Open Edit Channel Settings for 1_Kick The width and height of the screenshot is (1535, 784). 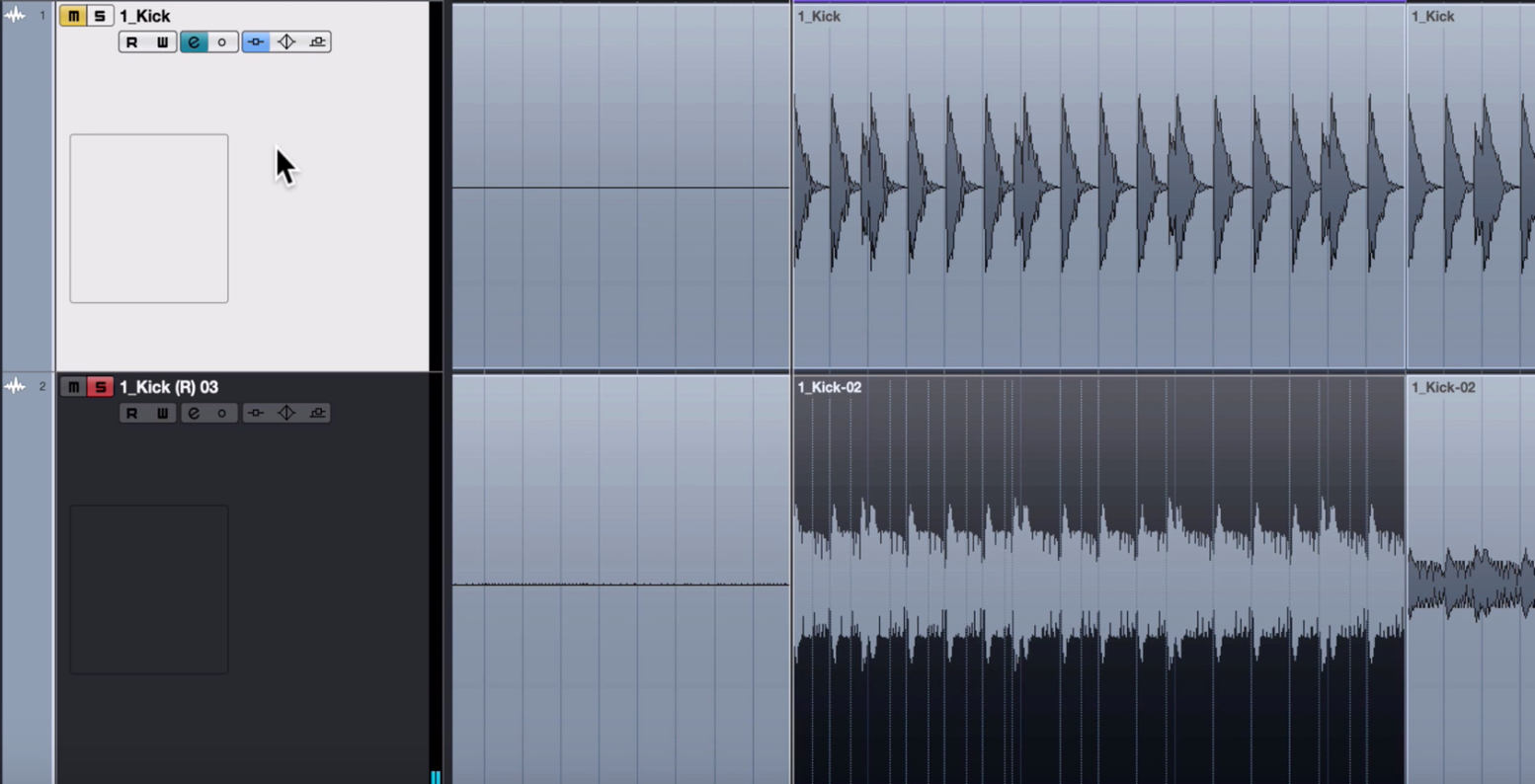[194, 41]
